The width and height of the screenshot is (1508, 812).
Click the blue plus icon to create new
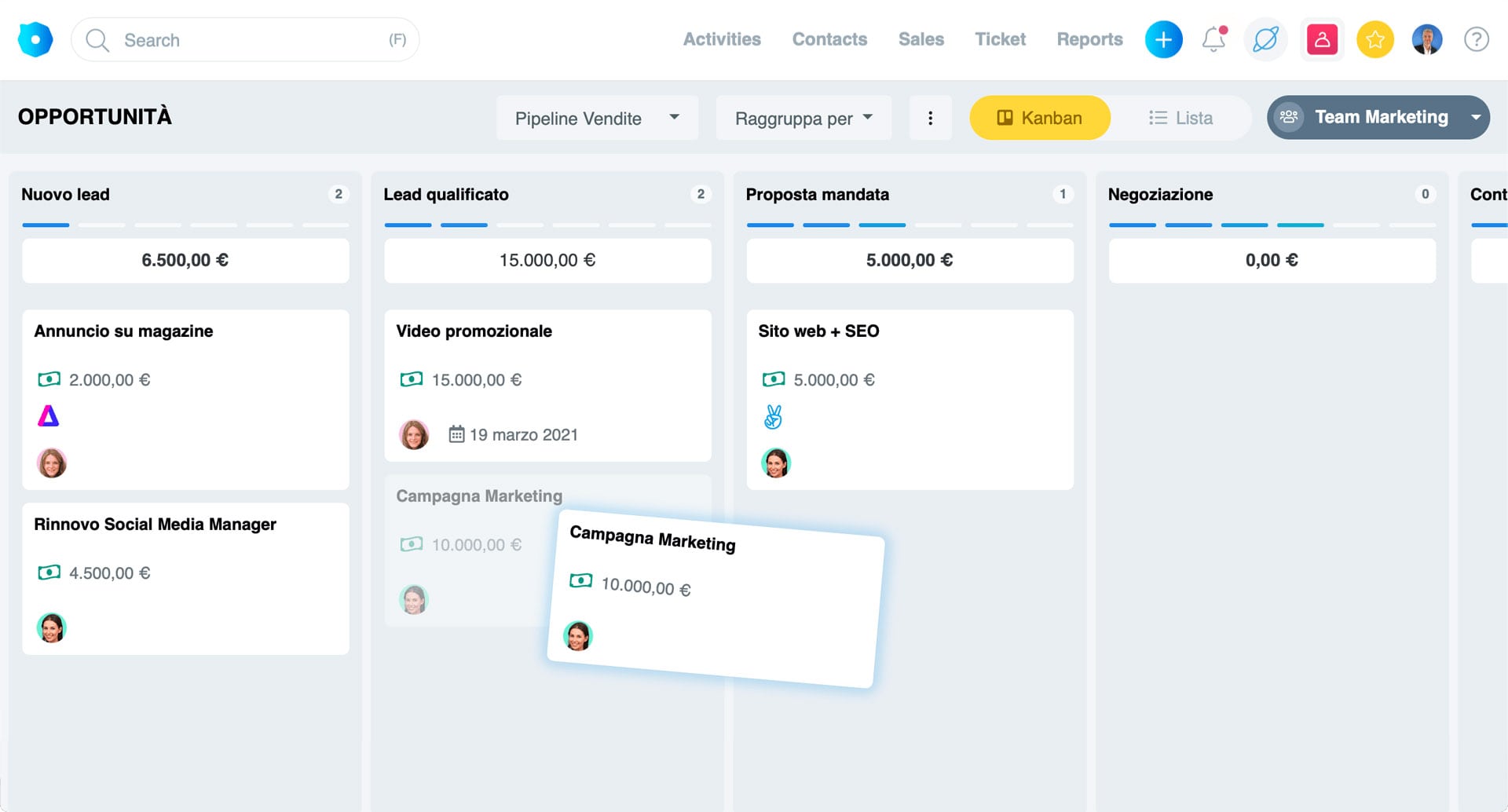(1163, 39)
